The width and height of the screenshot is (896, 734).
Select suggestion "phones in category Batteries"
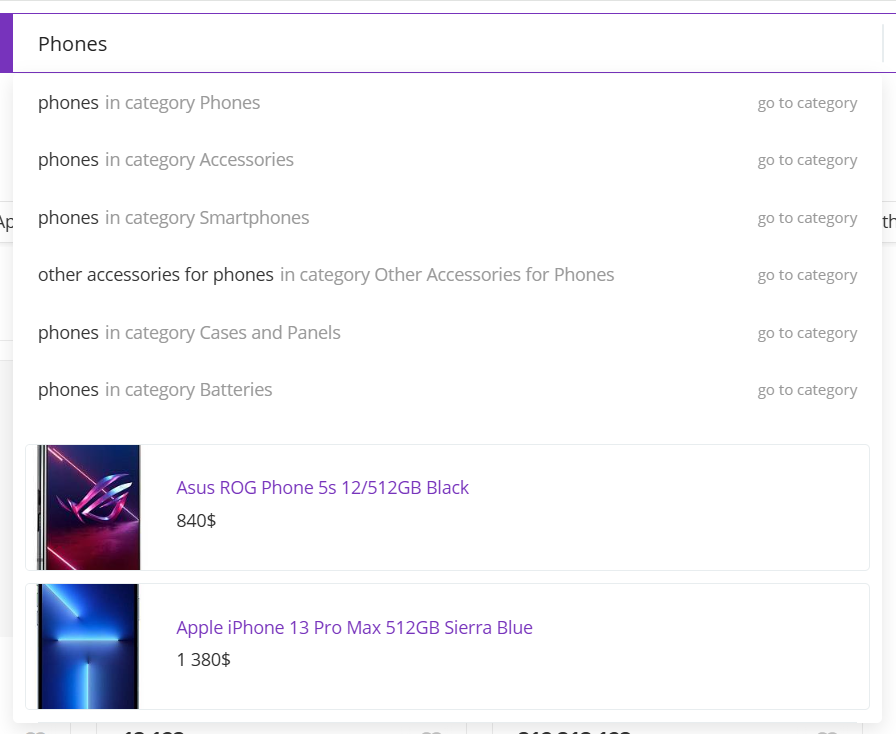click(155, 390)
